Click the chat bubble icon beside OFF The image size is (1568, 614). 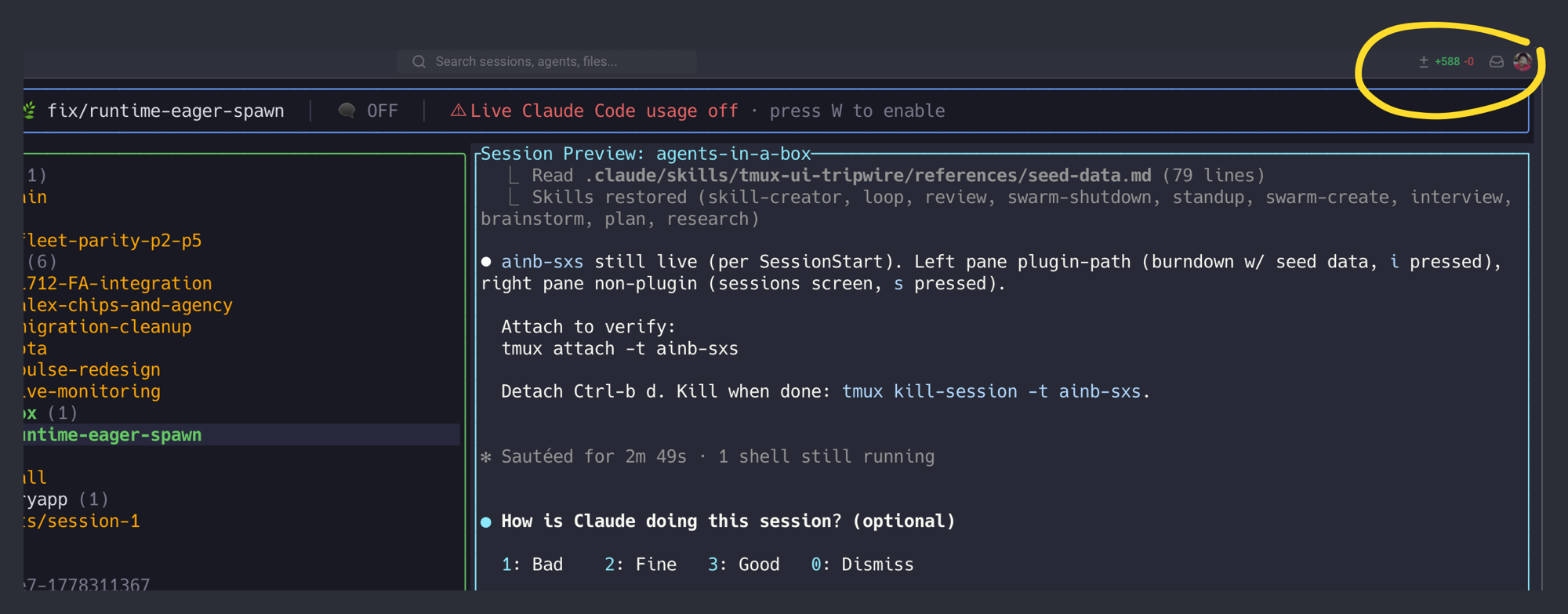(x=347, y=111)
